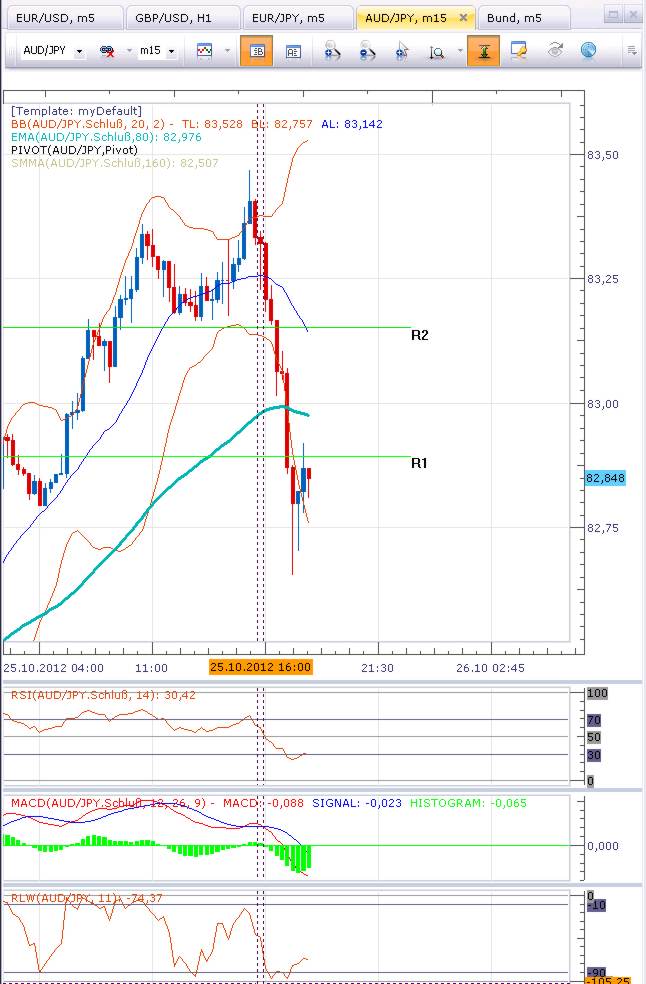The height and width of the screenshot is (984, 646).
Task: Expand the link options arrow
Action: (129, 51)
